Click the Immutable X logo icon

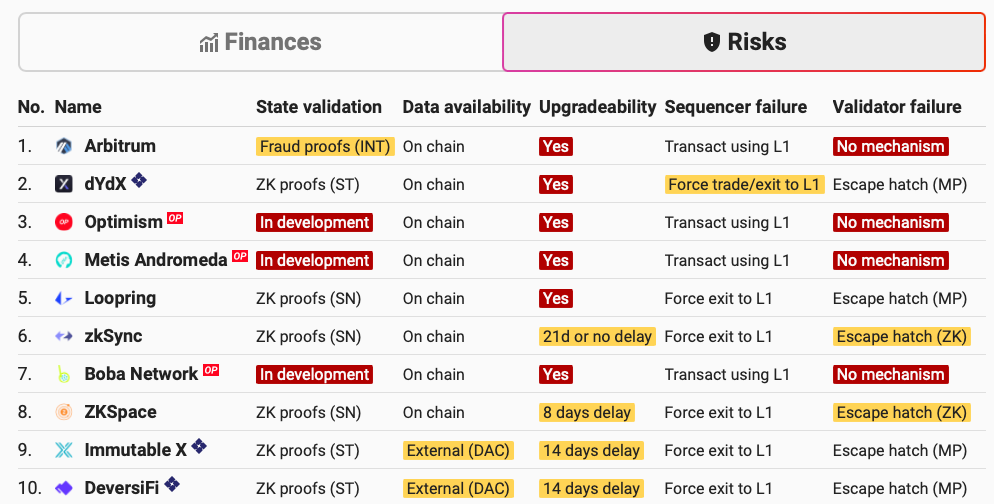[x=64, y=450]
